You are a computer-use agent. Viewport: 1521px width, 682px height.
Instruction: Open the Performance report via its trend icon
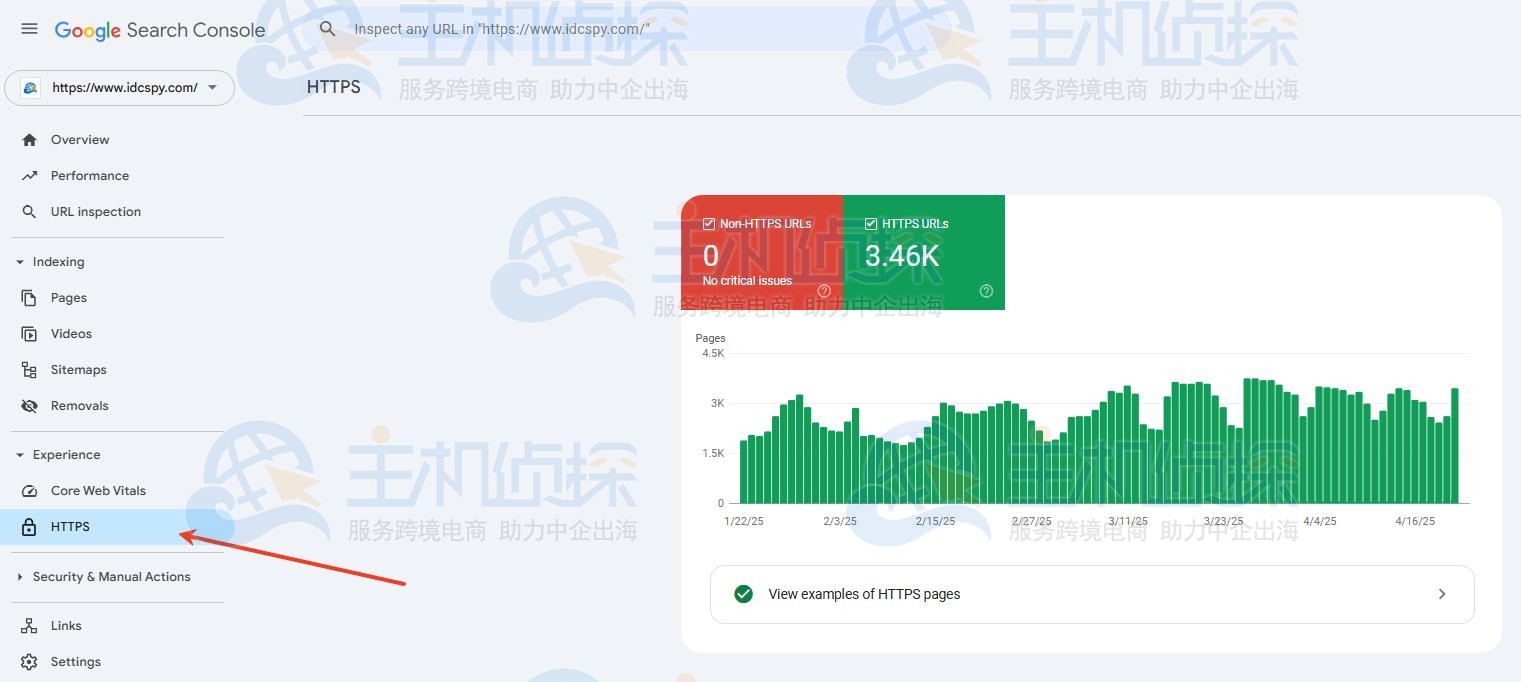coord(30,175)
